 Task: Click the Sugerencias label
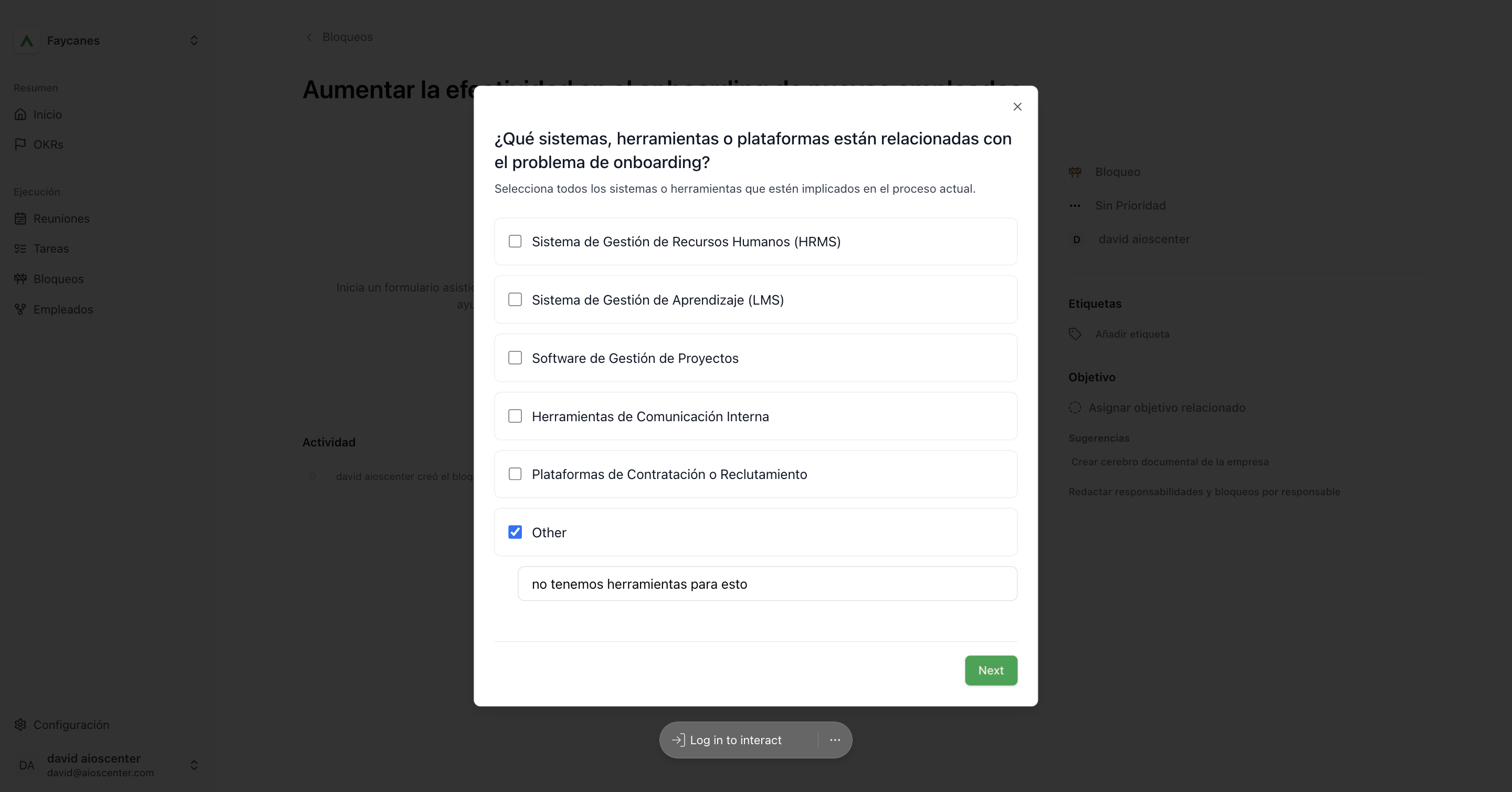click(1099, 438)
